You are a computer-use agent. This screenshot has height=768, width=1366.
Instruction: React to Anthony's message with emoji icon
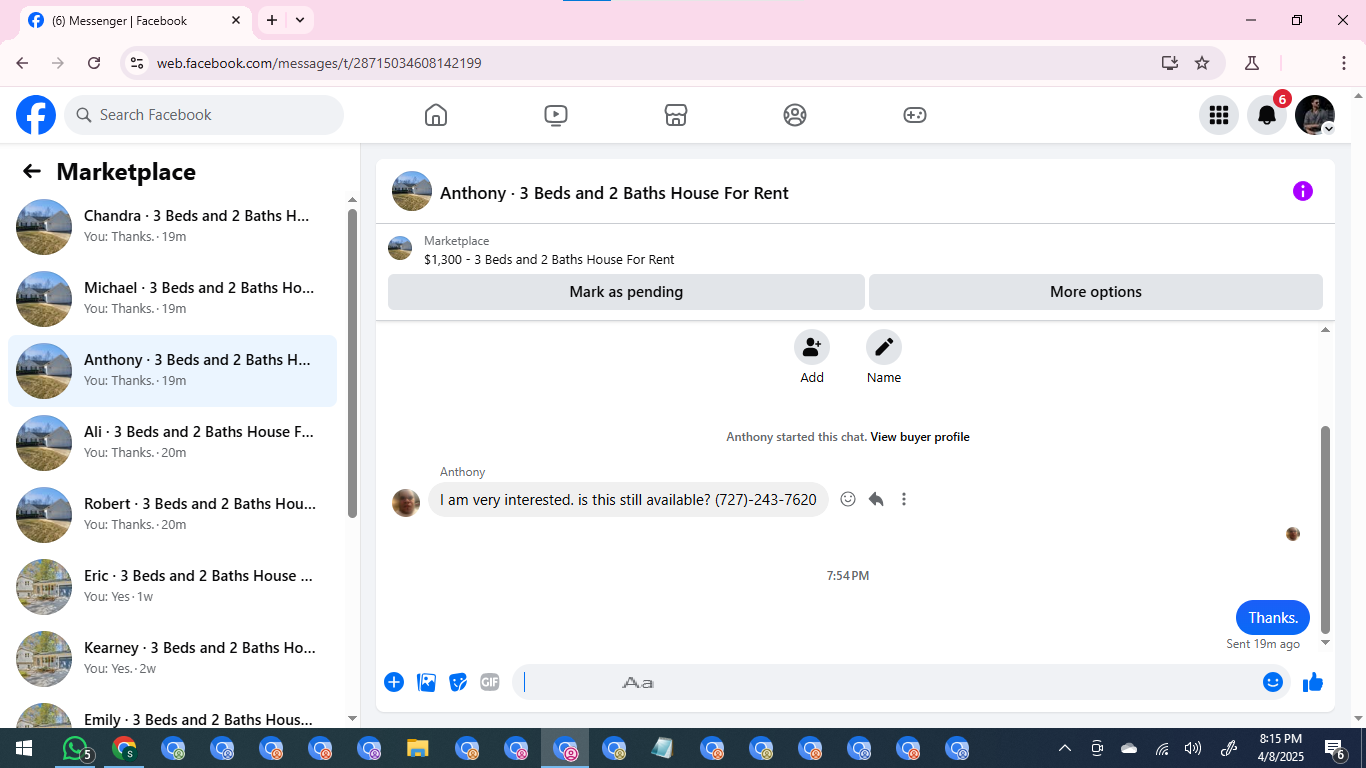pyautogui.click(x=848, y=499)
